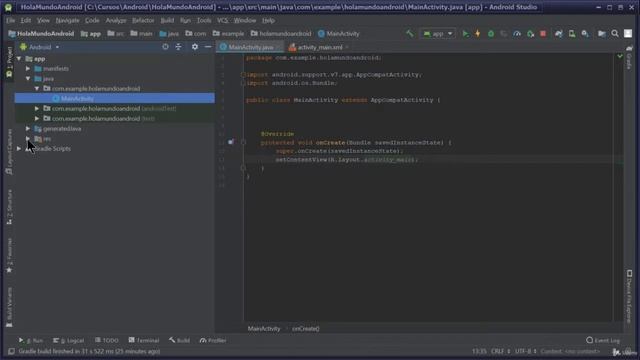Open the Refactor menu
Viewport: 640px width, 360px height.
pos(143,20)
